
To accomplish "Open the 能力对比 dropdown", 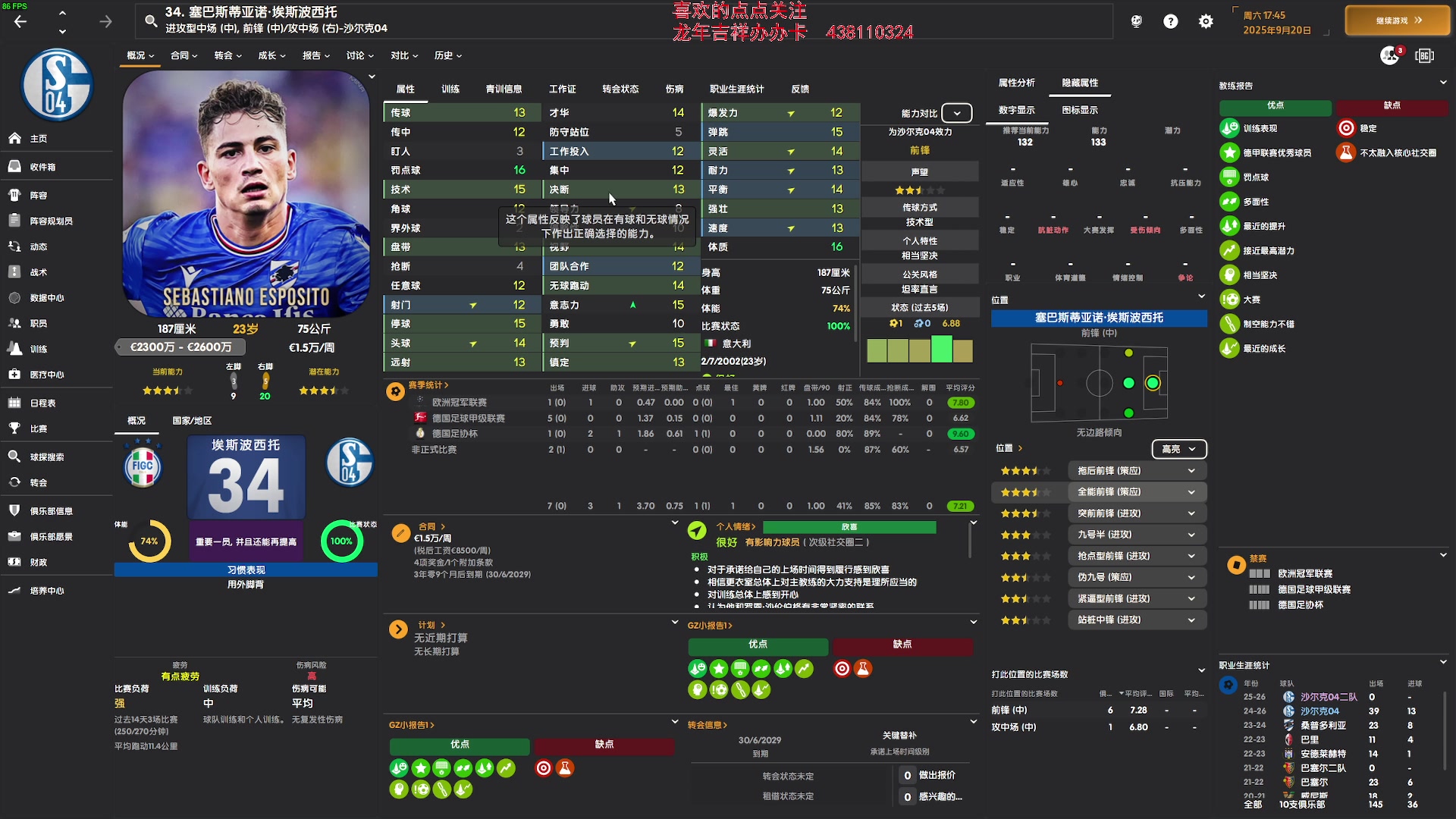I will click(x=957, y=113).
